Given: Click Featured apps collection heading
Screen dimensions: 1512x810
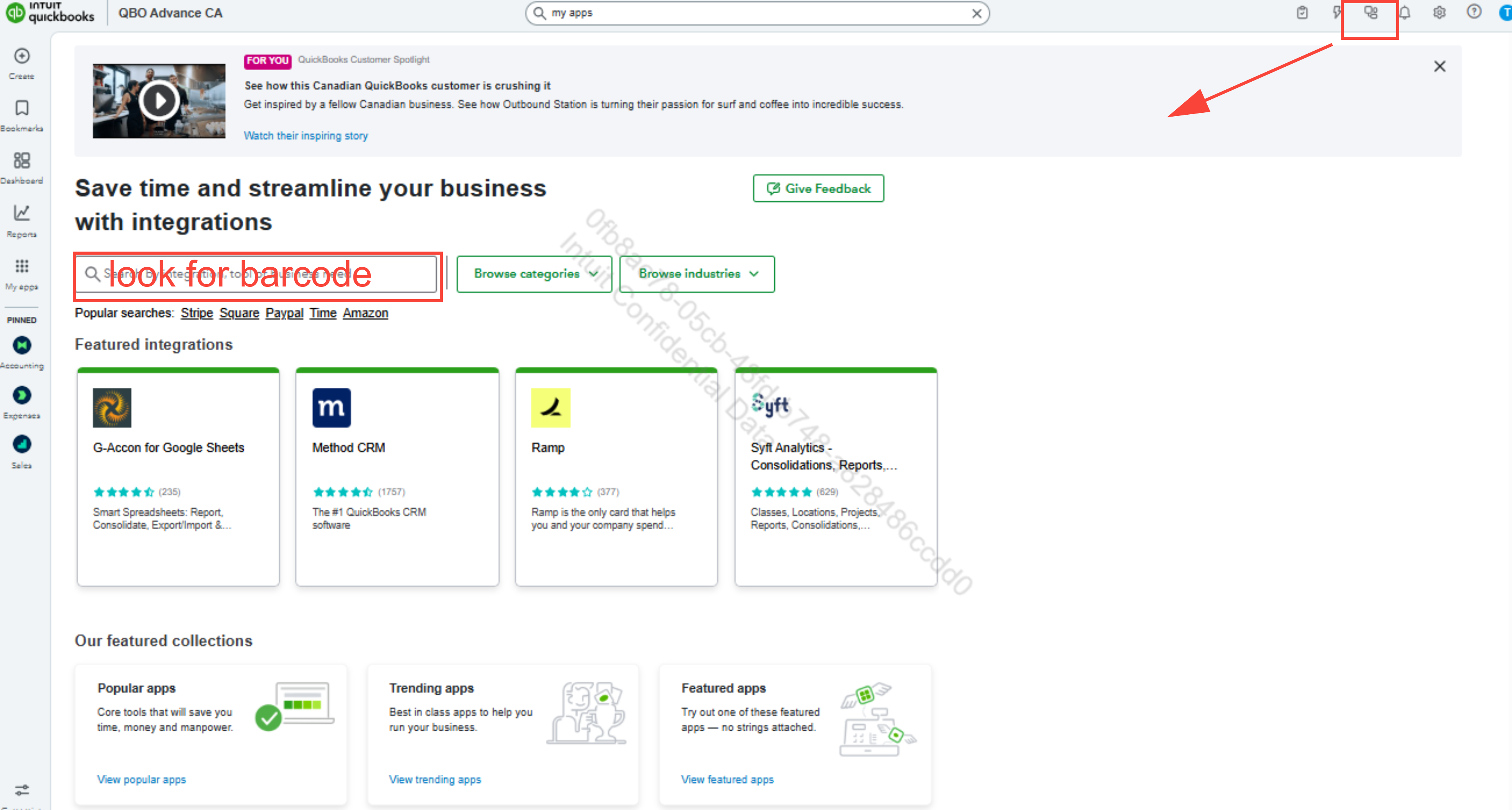Looking at the screenshot, I should [724, 688].
